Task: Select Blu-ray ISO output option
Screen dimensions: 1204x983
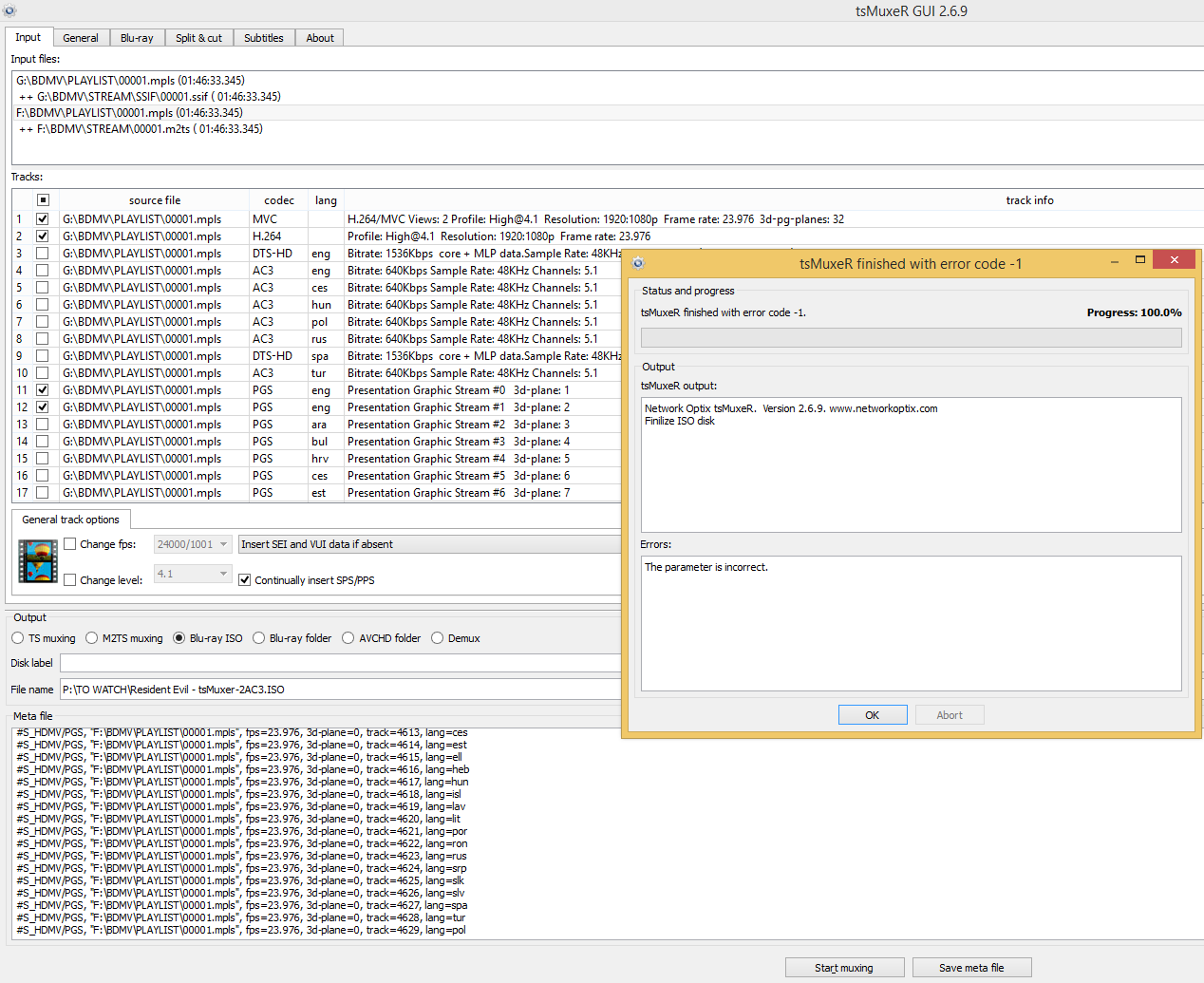Action: (179, 638)
